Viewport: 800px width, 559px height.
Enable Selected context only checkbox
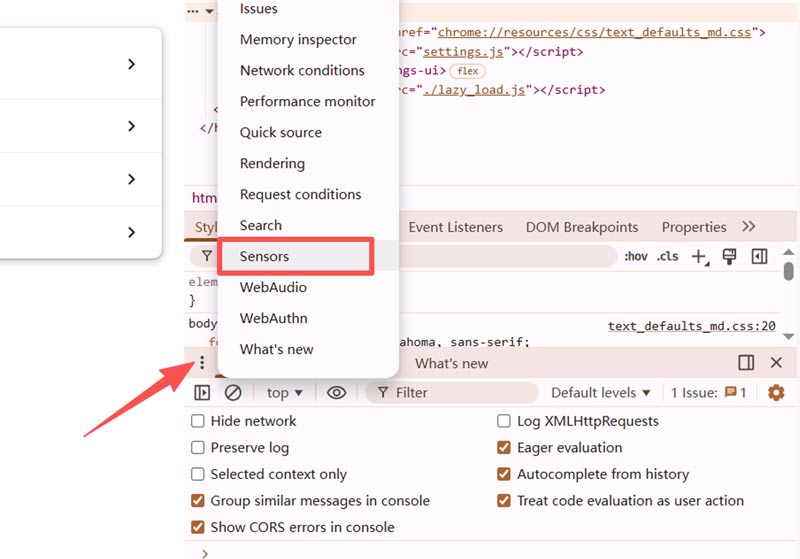197,474
